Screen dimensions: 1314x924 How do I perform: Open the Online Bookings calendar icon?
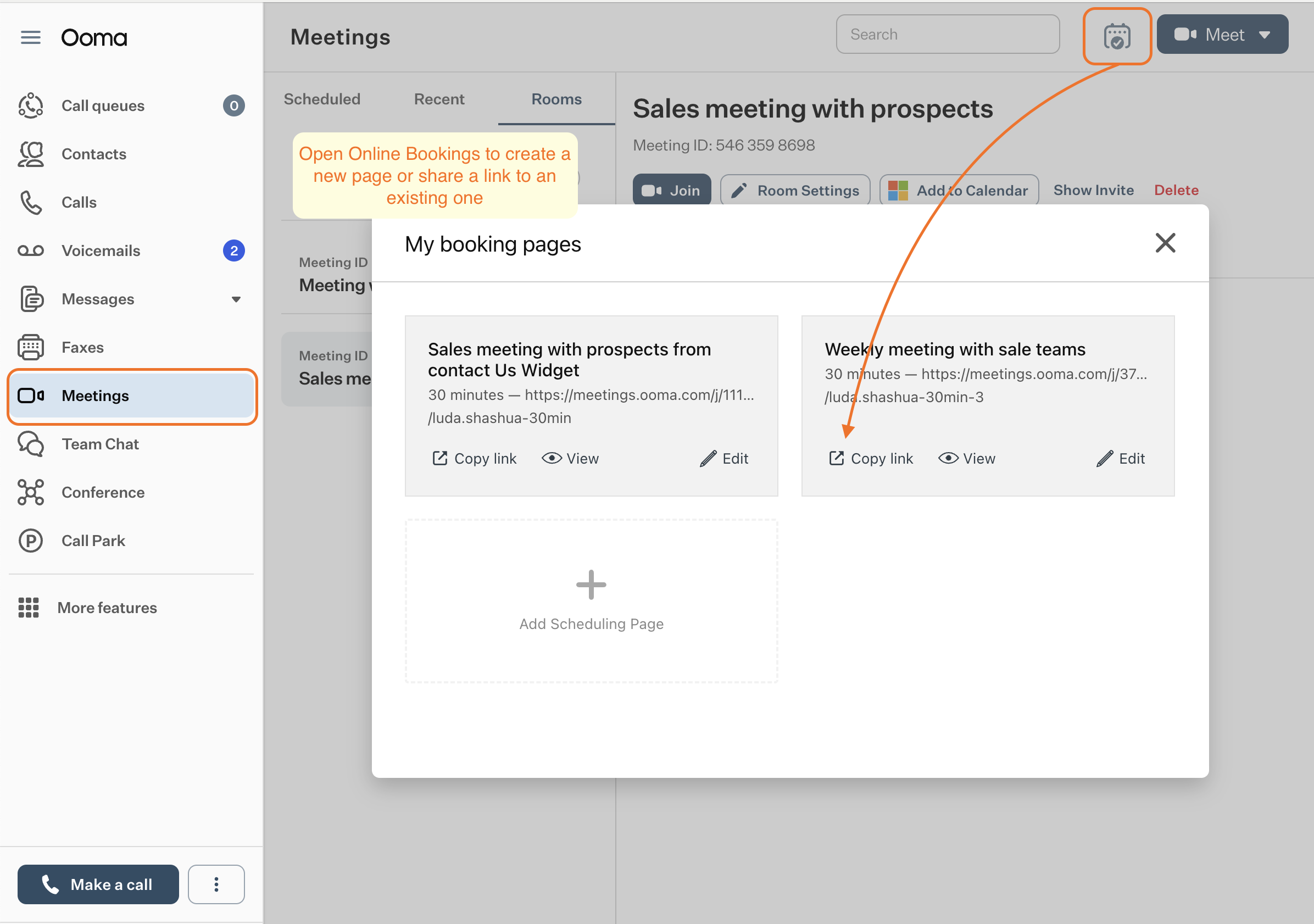[x=1116, y=36]
